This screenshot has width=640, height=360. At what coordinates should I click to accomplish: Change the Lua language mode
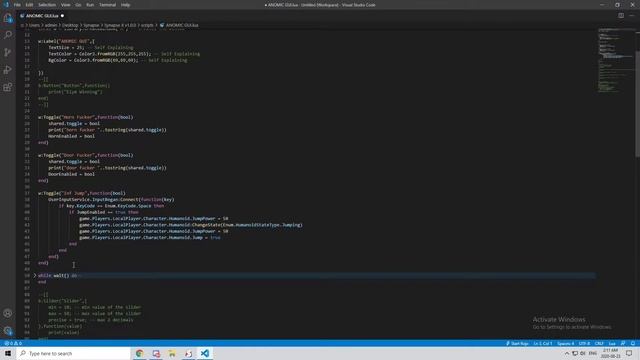click(612, 343)
